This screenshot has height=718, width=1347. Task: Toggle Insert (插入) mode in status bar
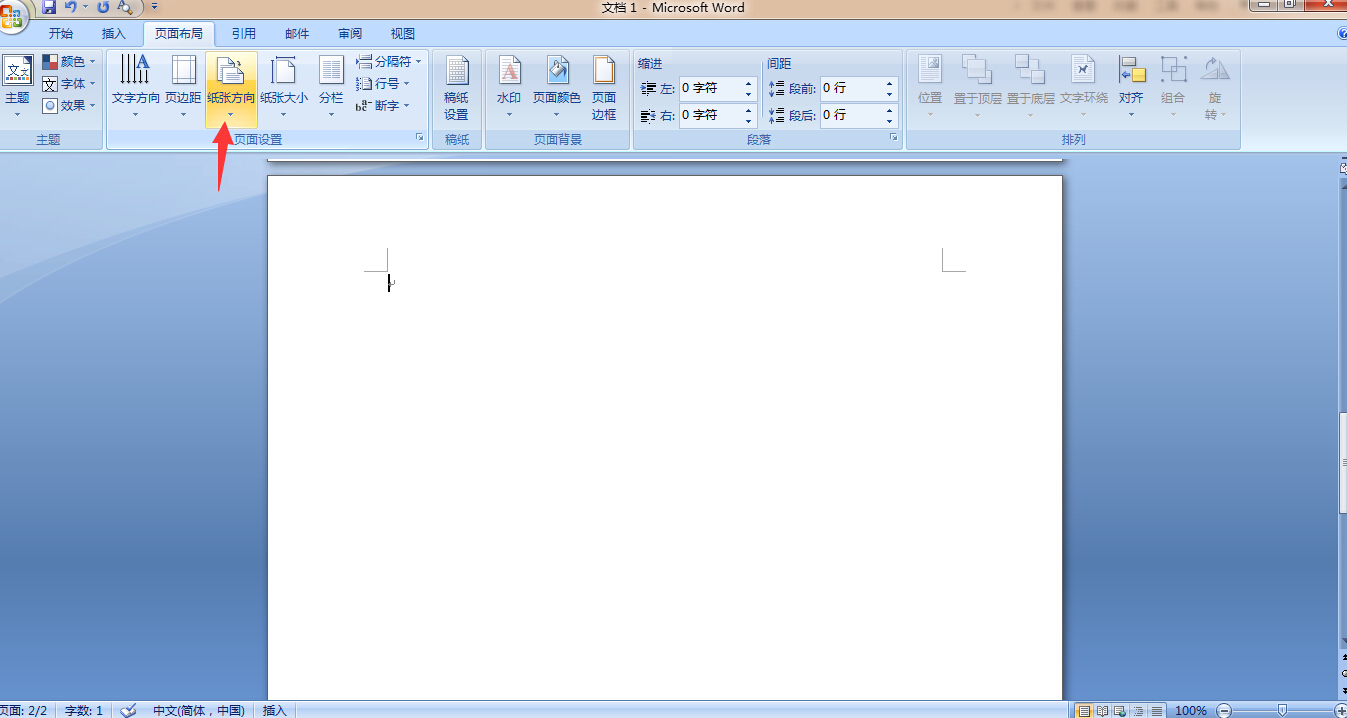coord(275,710)
